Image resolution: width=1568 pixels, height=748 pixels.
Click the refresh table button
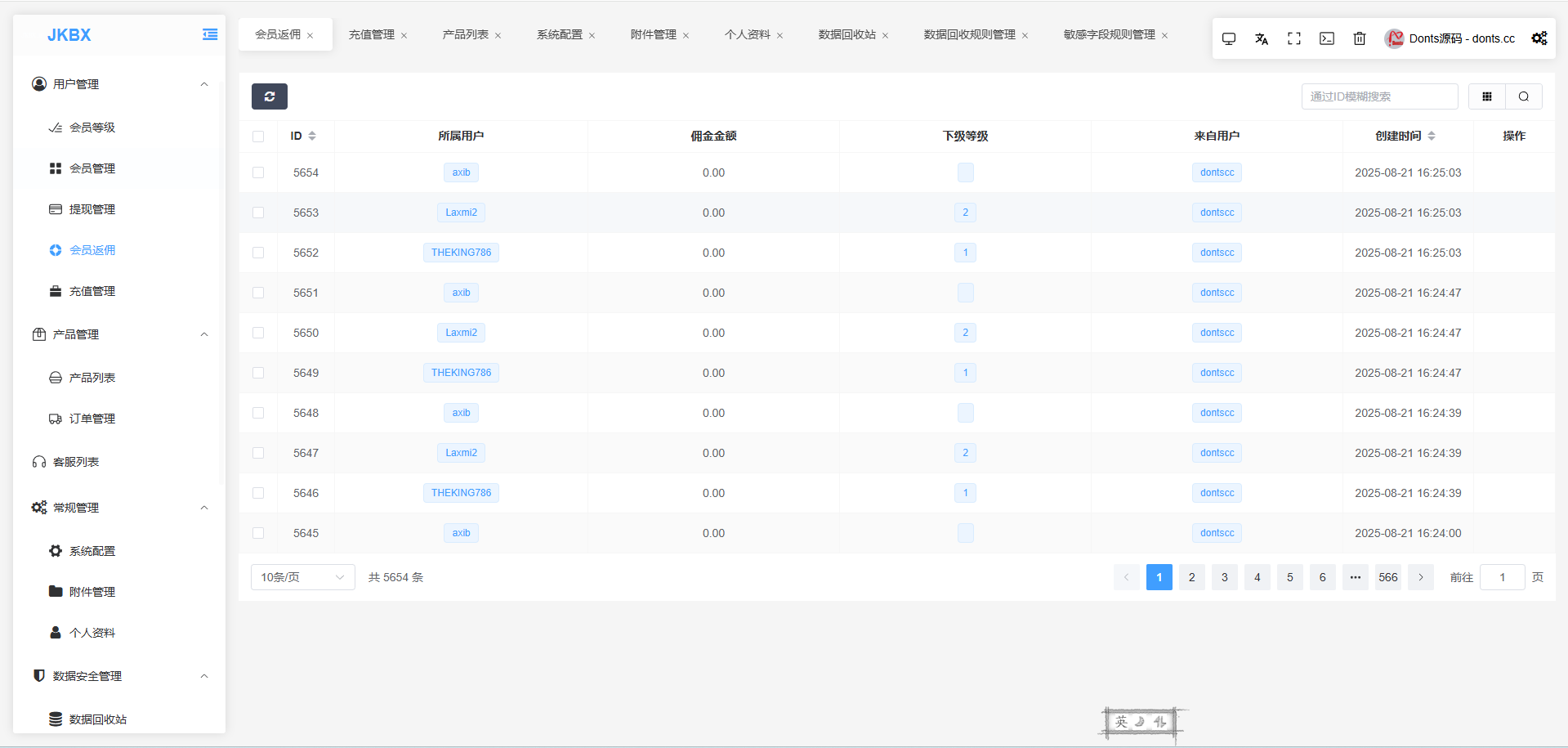[269, 96]
